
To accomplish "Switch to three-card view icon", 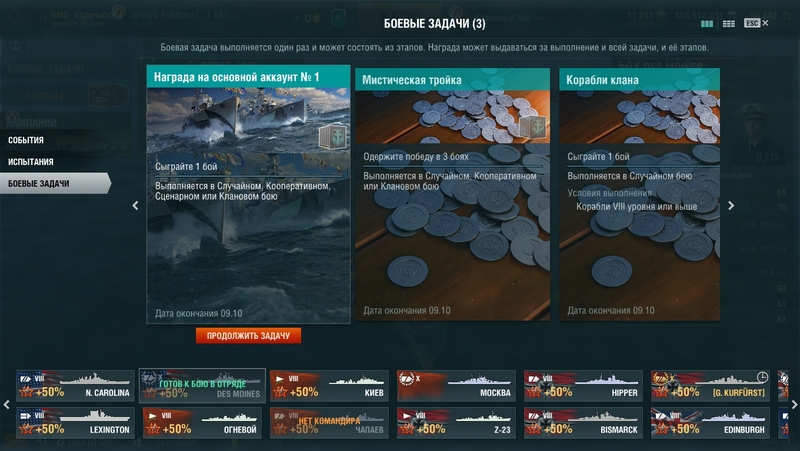I will coord(707,23).
